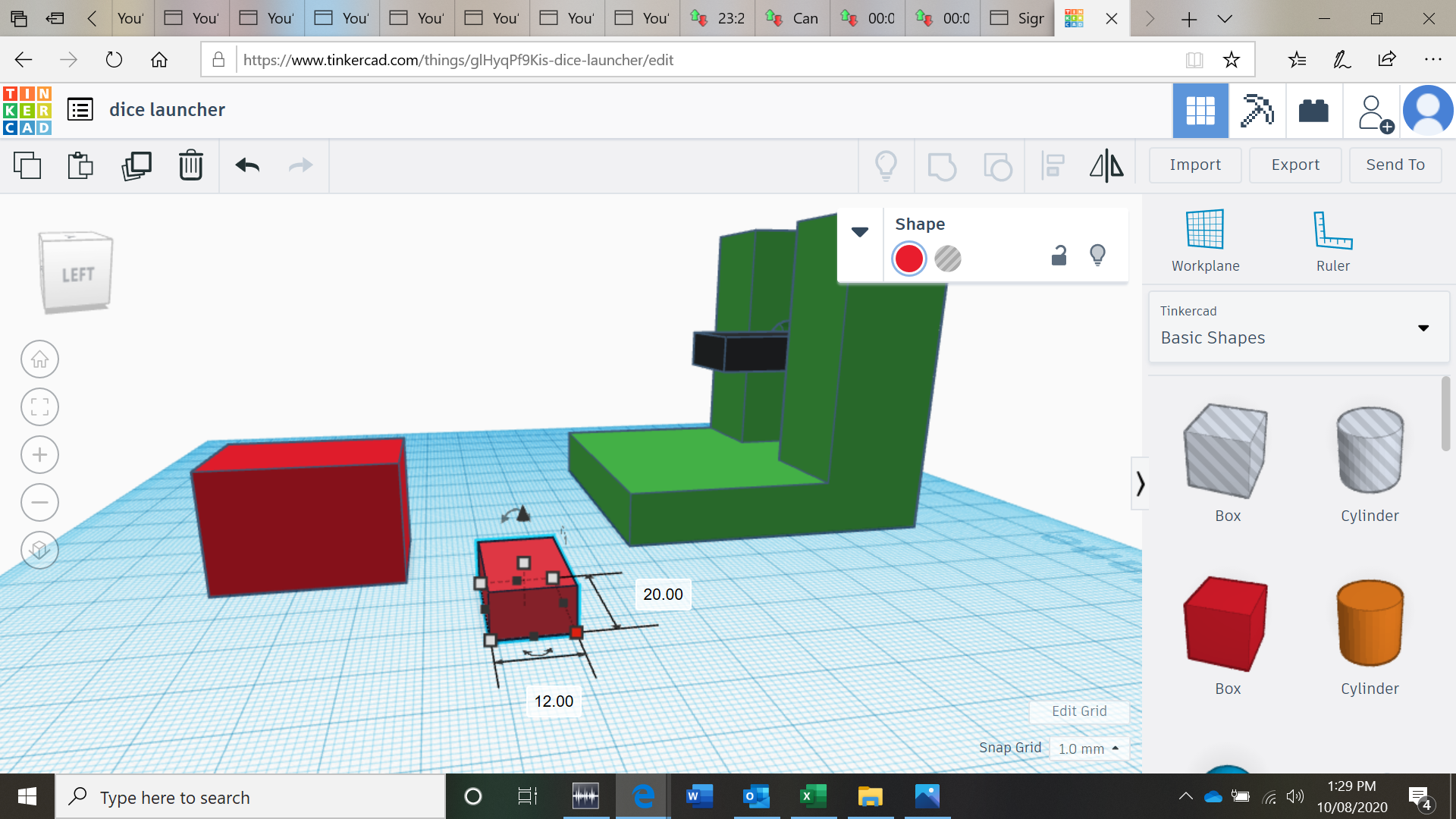
Task: Fit all in view icon
Action: [x=39, y=407]
